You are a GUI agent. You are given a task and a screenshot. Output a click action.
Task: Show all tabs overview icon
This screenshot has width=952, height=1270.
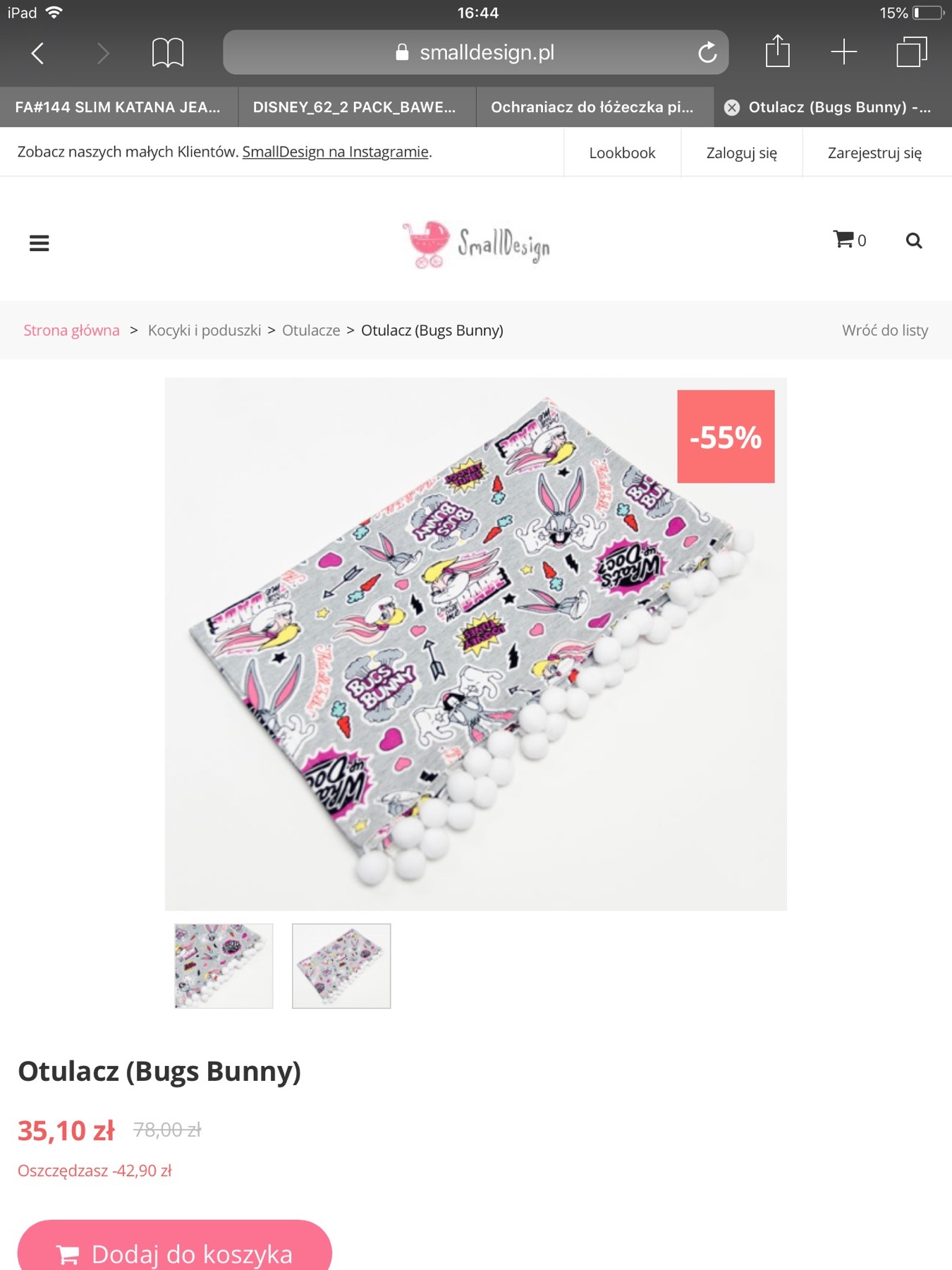[912, 52]
